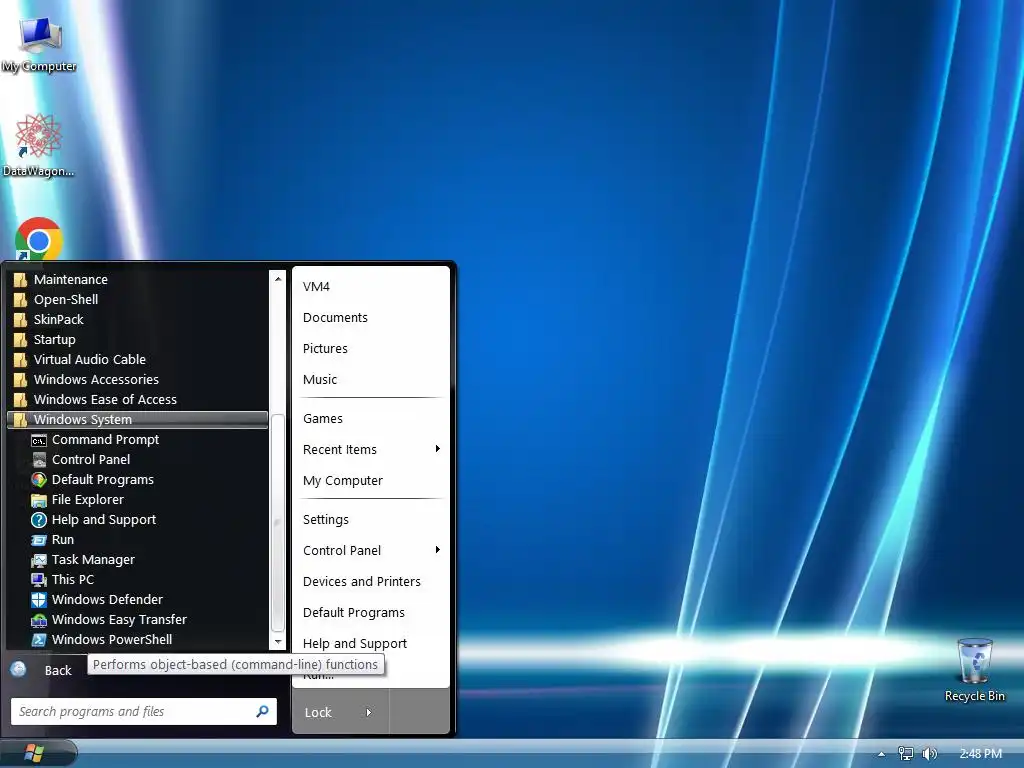Expand Control Panel submenu in right column

coord(370,551)
